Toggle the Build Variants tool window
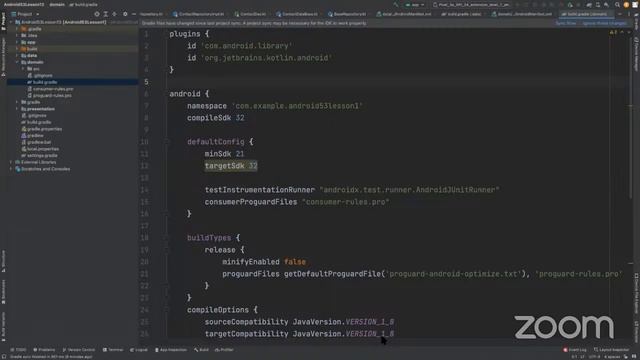The image size is (640, 360). pyautogui.click(x=3, y=327)
